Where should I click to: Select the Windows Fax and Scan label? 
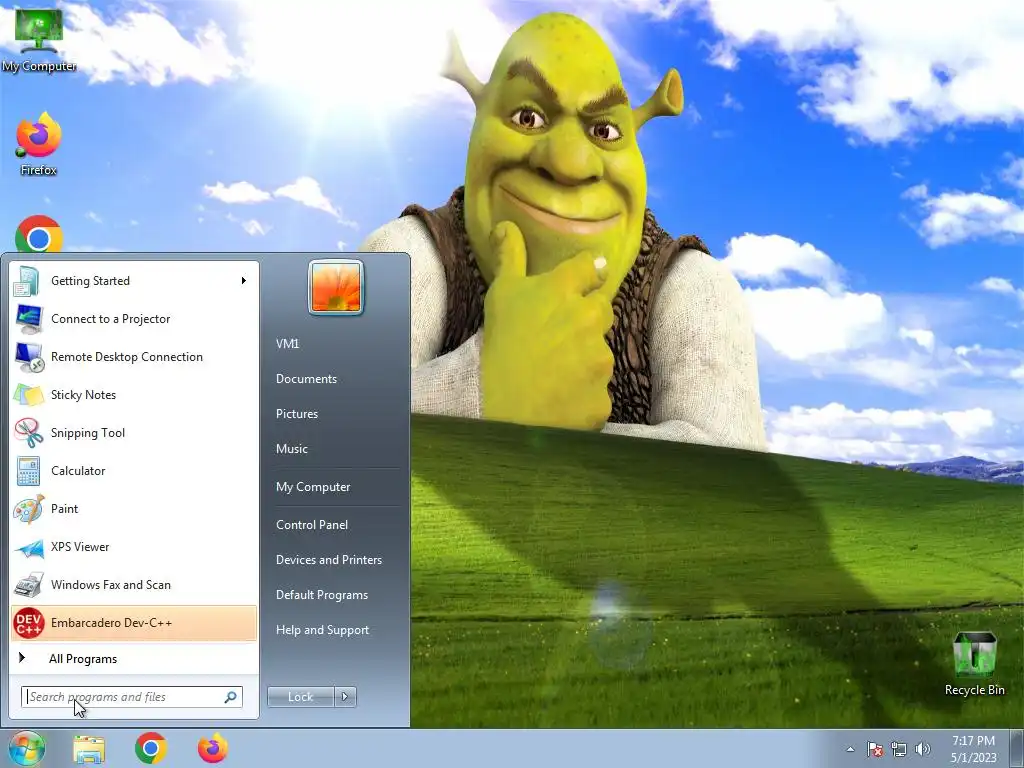tap(110, 585)
